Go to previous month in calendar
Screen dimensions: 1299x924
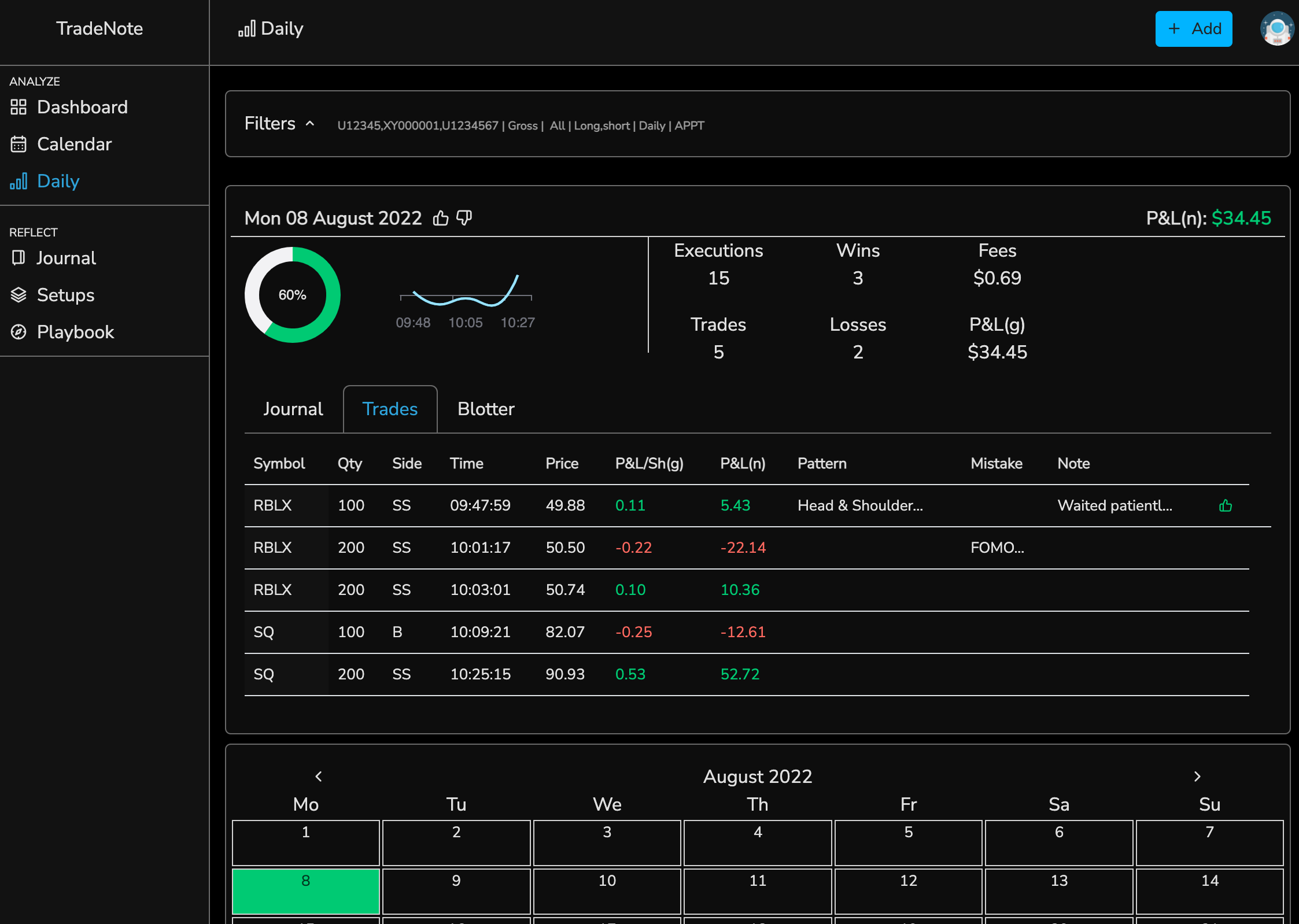(x=319, y=777)
